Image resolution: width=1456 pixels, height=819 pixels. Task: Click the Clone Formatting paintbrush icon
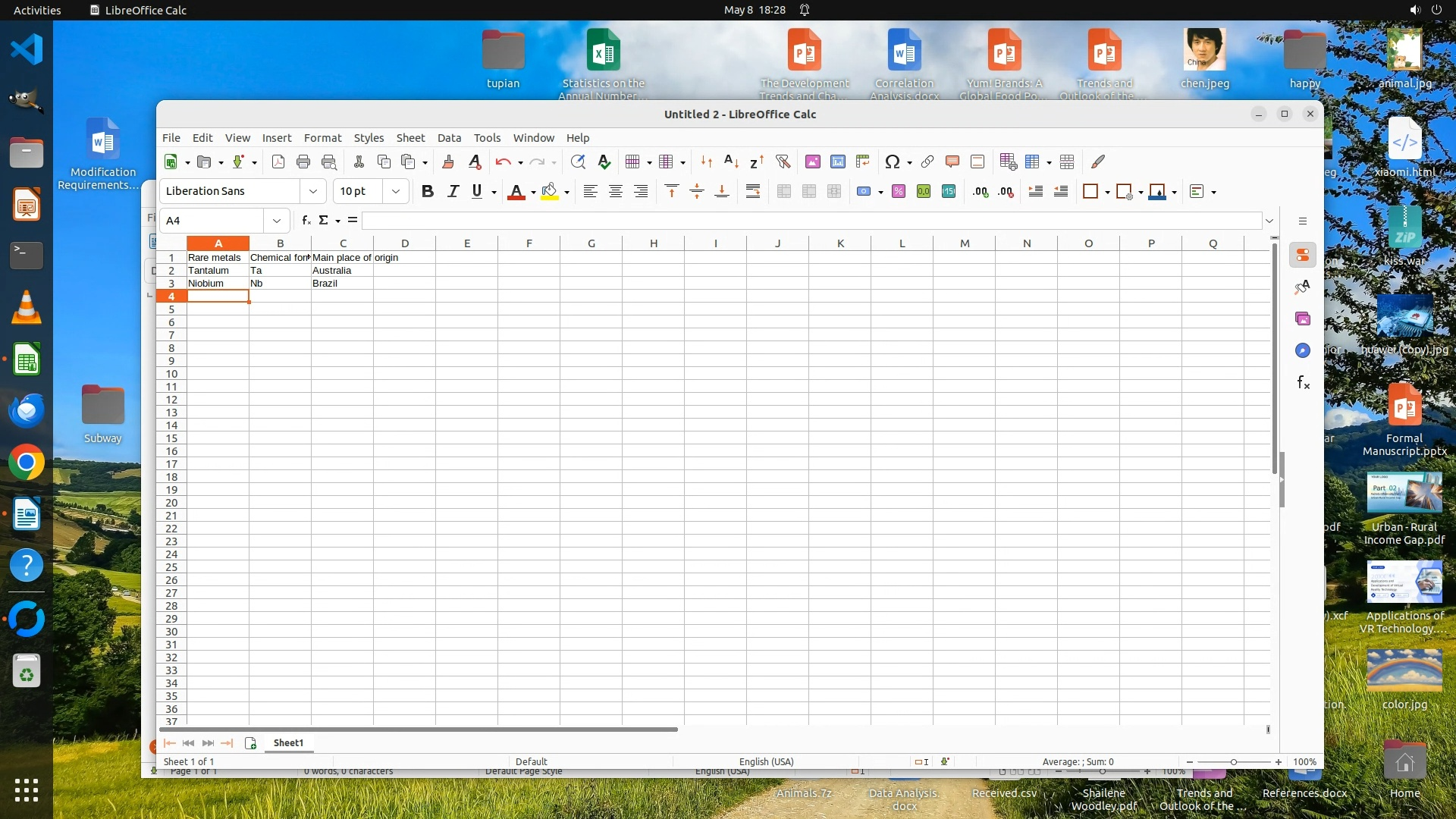(447, 162)
